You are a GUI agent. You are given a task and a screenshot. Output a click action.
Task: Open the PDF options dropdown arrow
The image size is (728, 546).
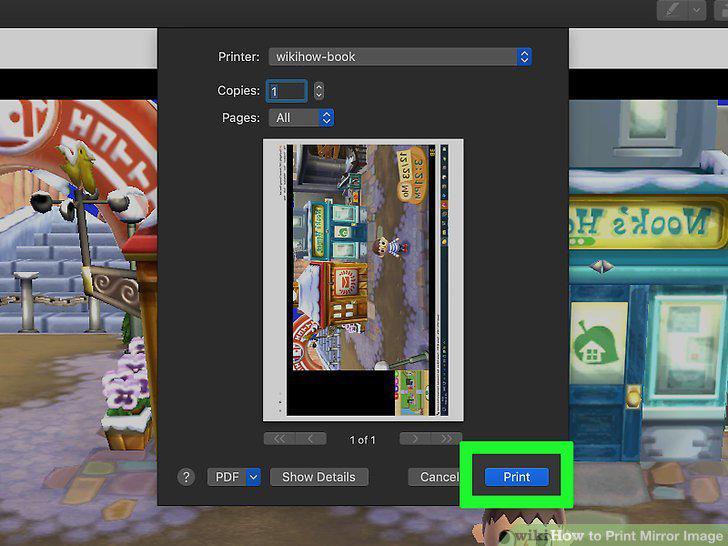[253, 477]
